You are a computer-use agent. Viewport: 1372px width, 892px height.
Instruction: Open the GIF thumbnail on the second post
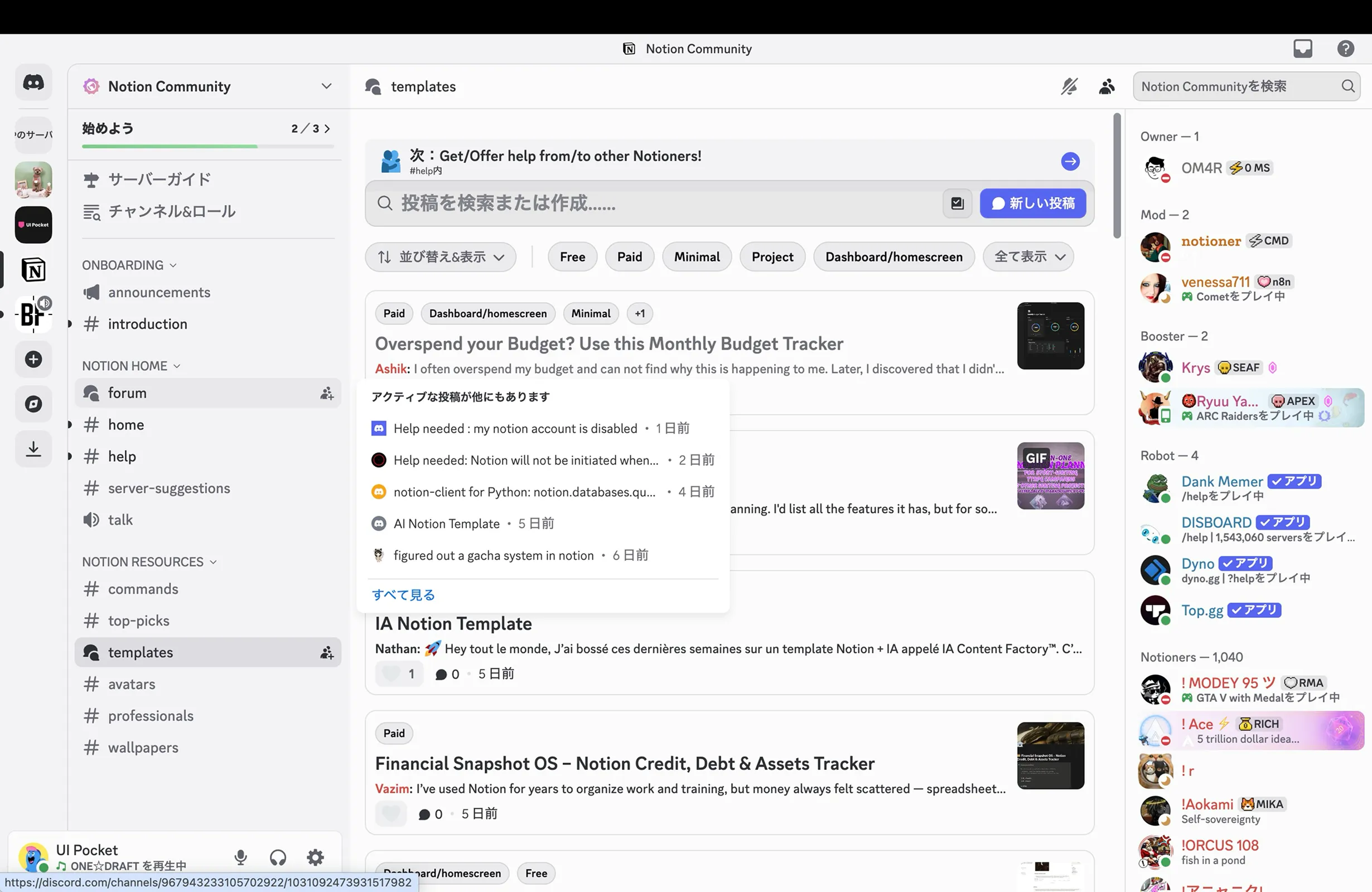1050,476
